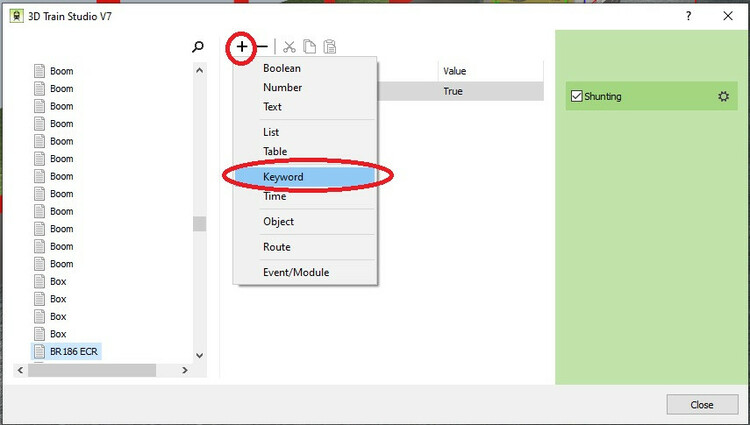Click horizontal scroll left arrow
The image size is (750, 425).
tap(20, 370)
